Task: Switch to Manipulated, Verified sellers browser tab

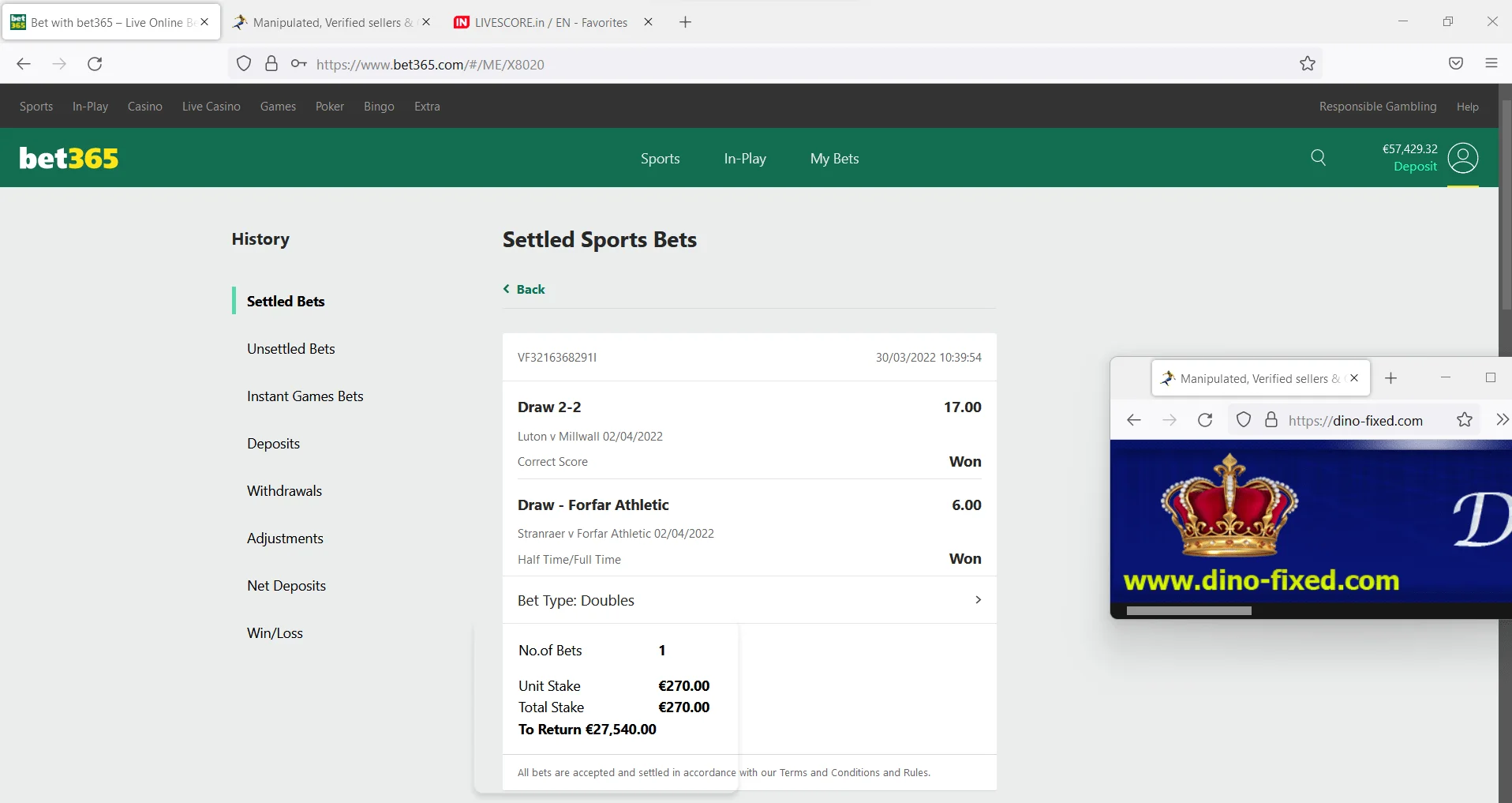Action: pyautogui.click(x=331, y=22)
